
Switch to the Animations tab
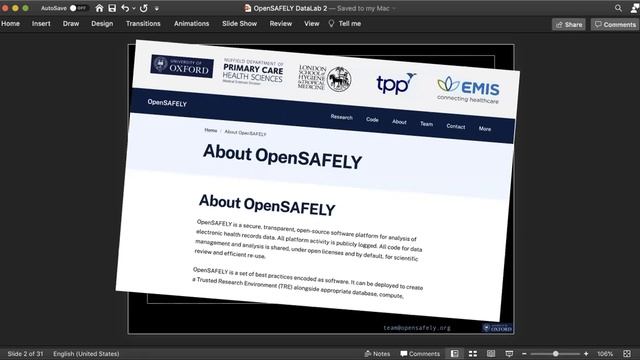tap(191, 24)
